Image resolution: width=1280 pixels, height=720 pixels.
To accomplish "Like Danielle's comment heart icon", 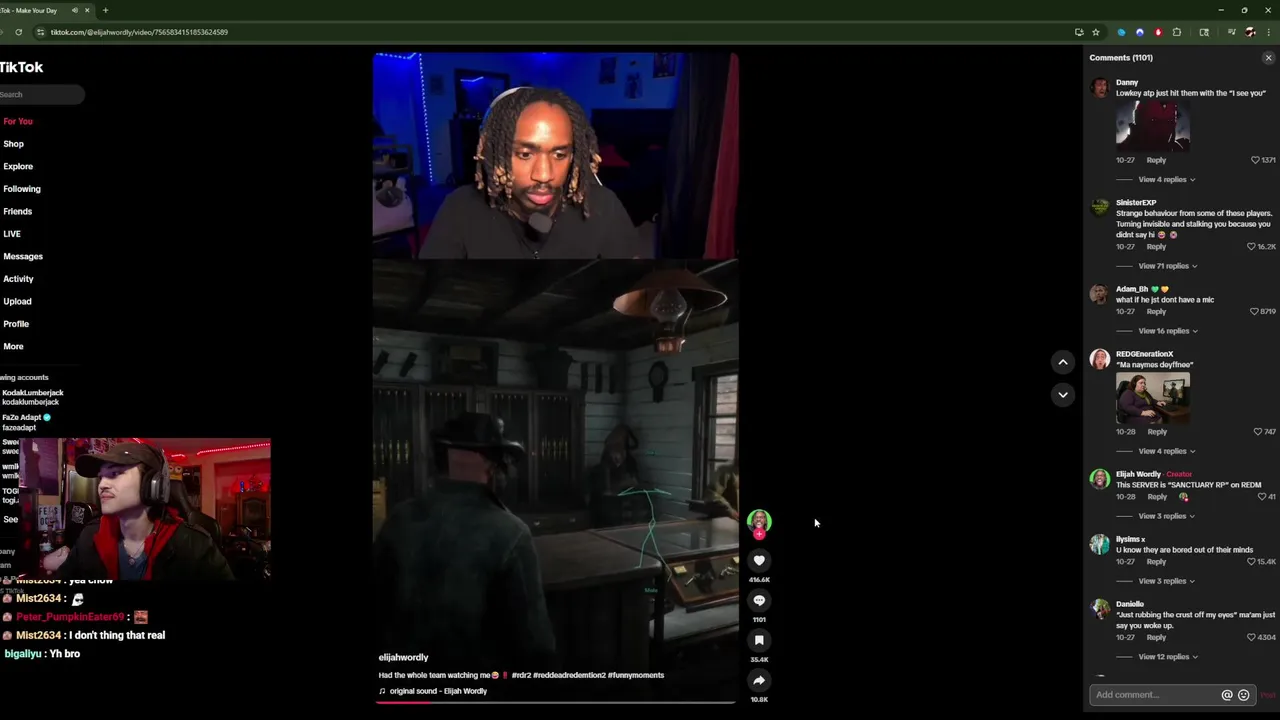I will (1252, 638).
